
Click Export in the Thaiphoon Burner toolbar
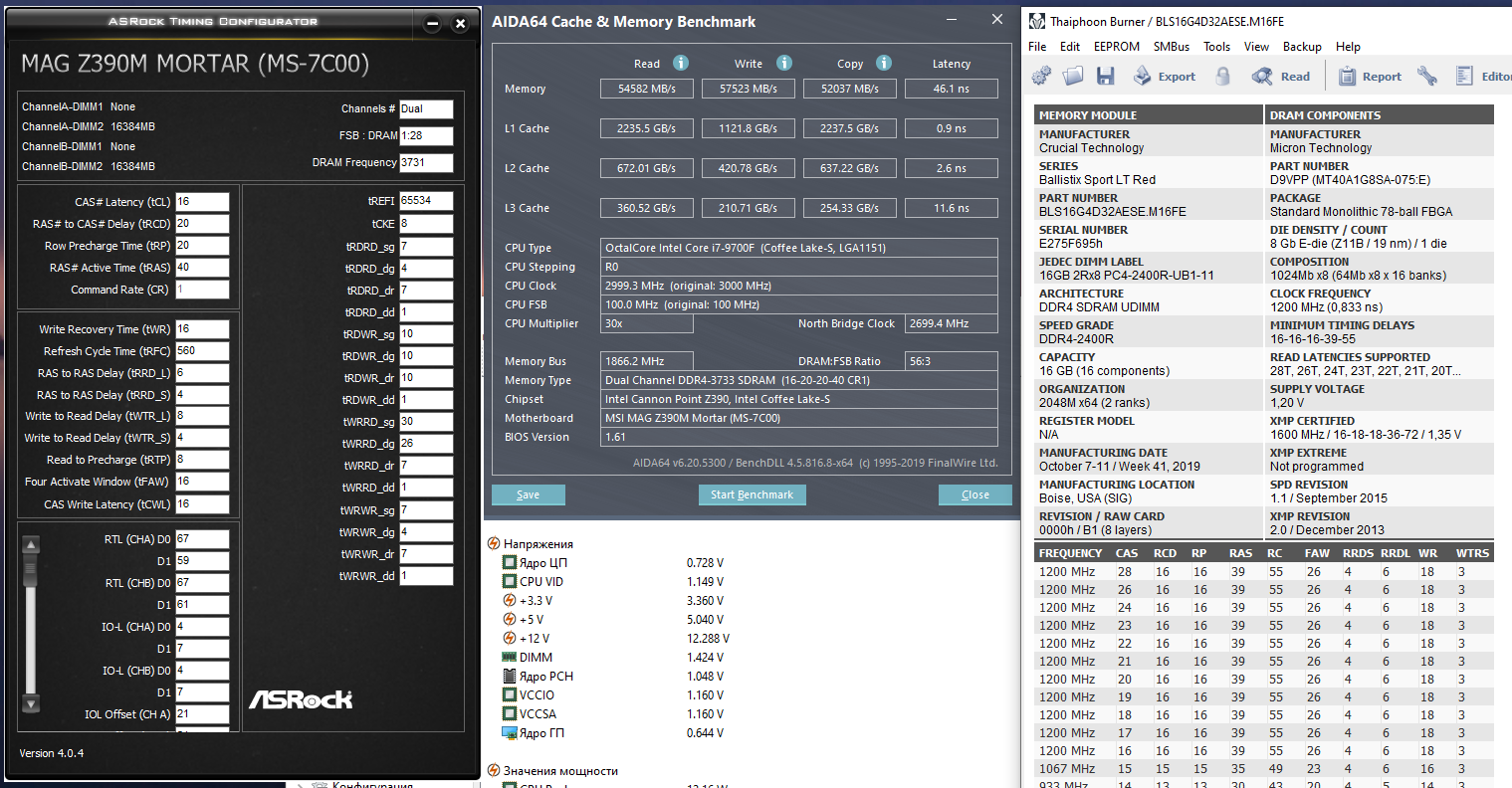[x=1164, y=77]
